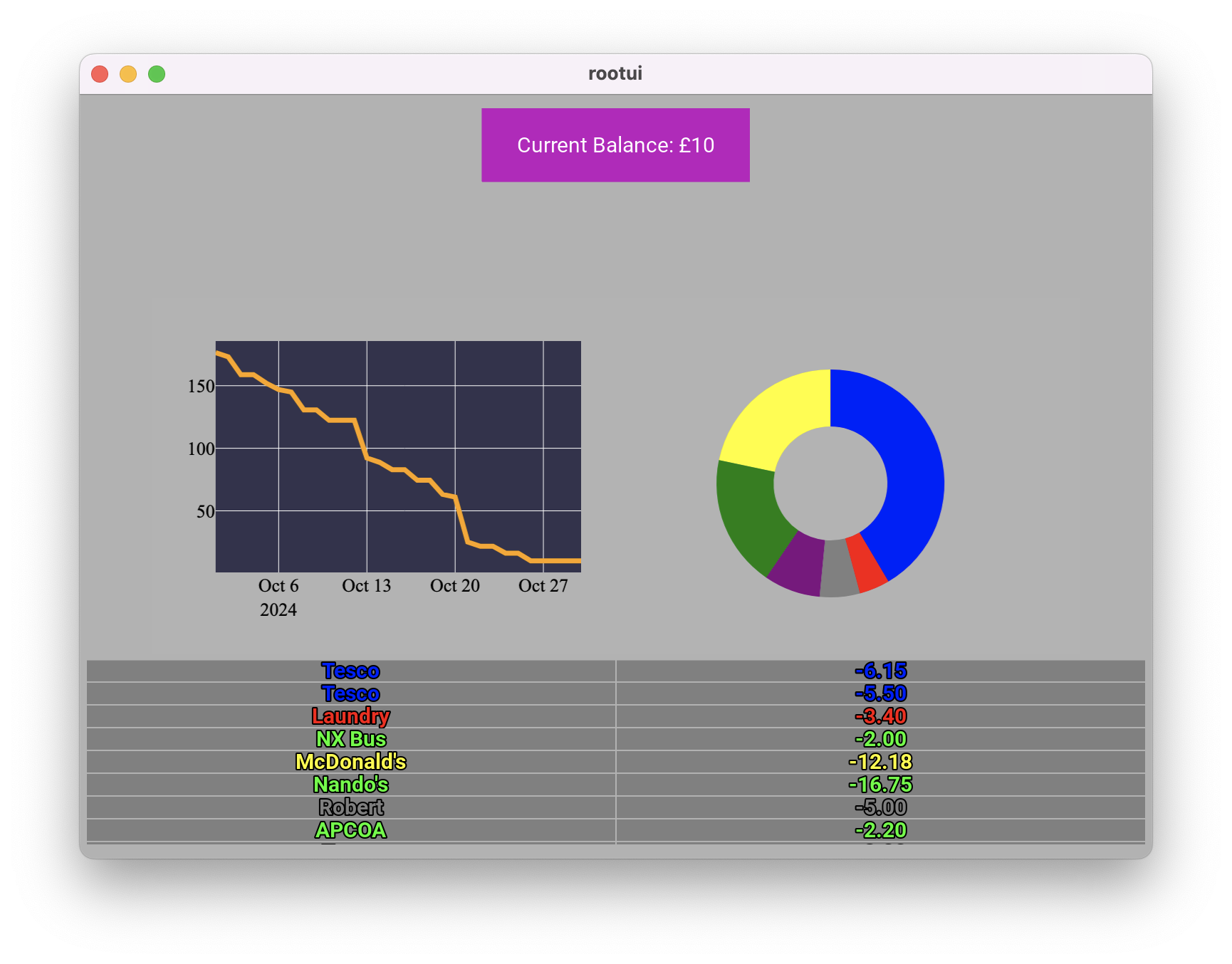Click the Oct 13 date label on the chart axis
Screen dimensions: 1232x964
coord(367,586)
